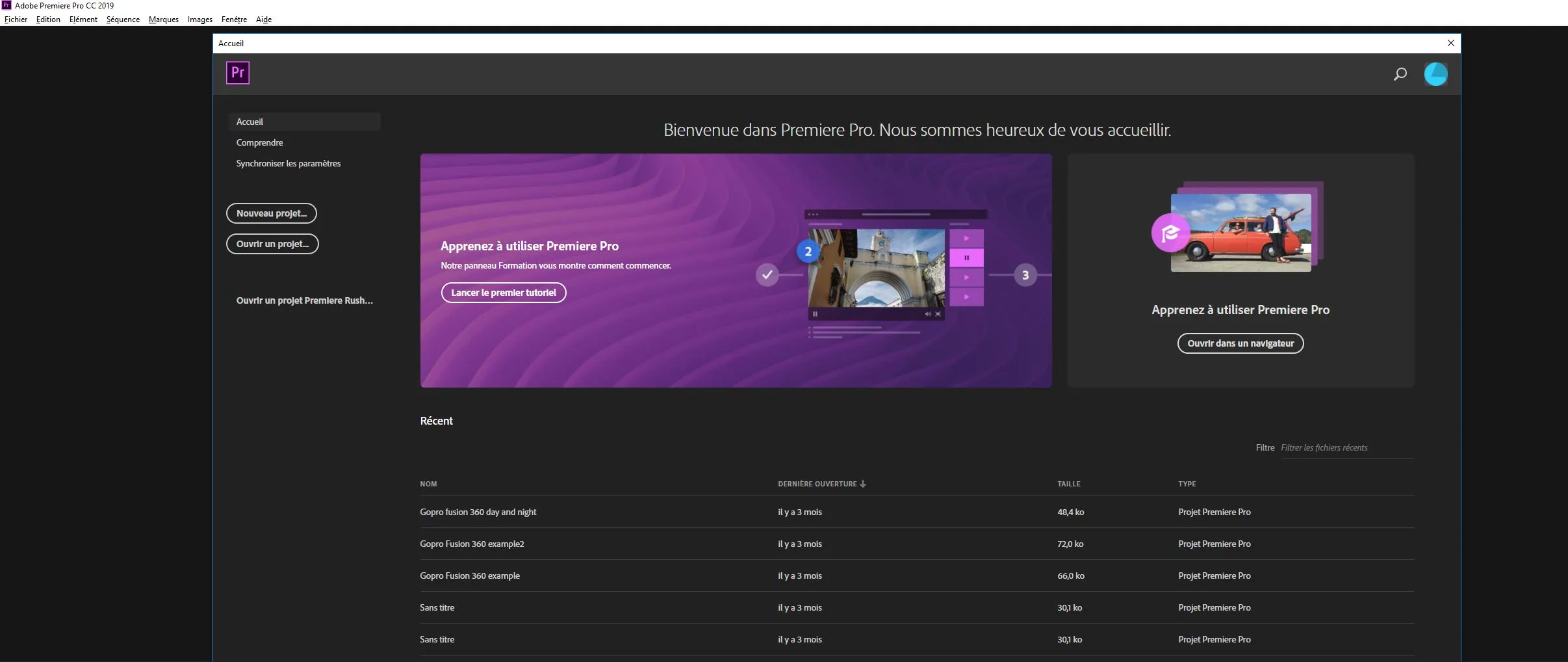Click Ouvrir dans un navigateur button
Viewport: 1568px width, 662px height.
click(x=1240, y=343)
